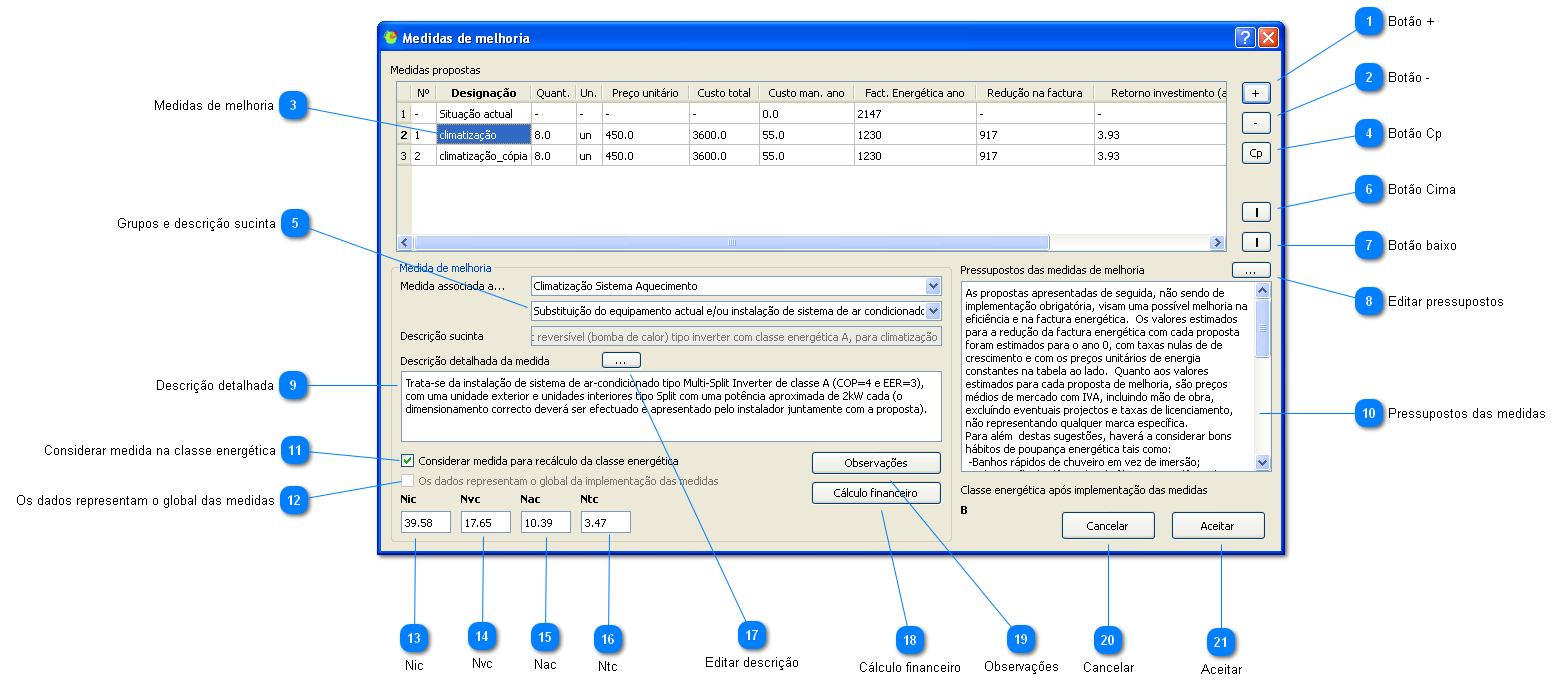Edit the detailed description via its ... button
The height and width of the screenshot is (693, 1562).
point(621,360)
